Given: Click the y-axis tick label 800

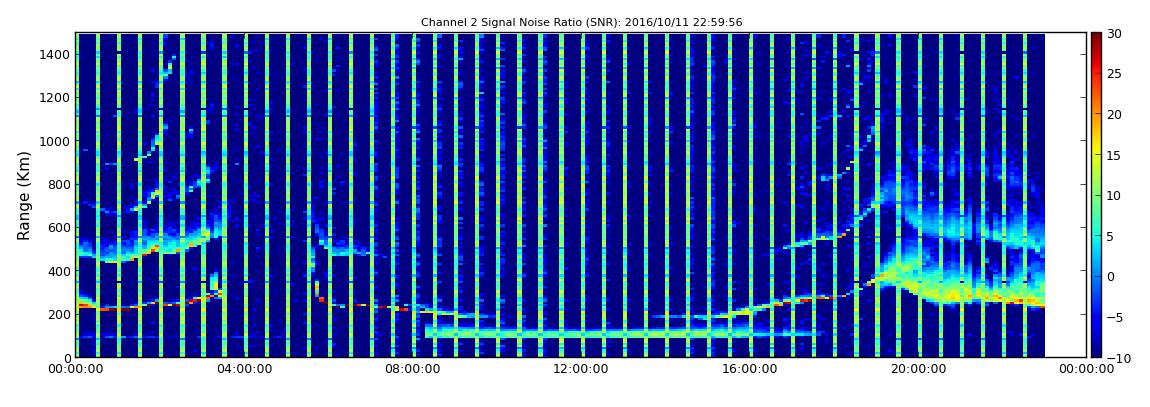Looking at the screenshot, I should click(x=59, y=184).
